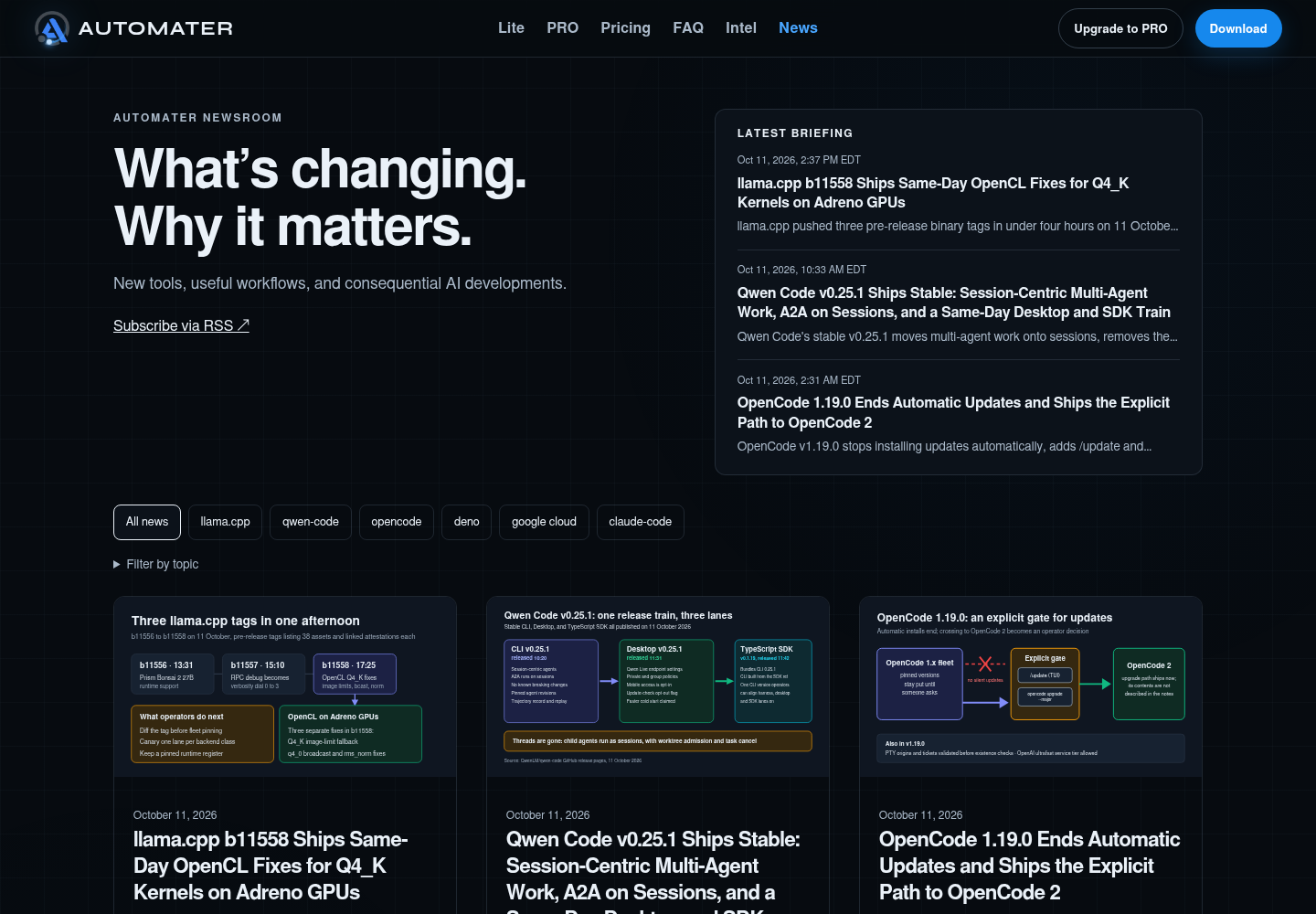The height and width of the screenshot is (914, 1316).
Task: Open llama.cpp b11558 article card title
Action: 271,866
